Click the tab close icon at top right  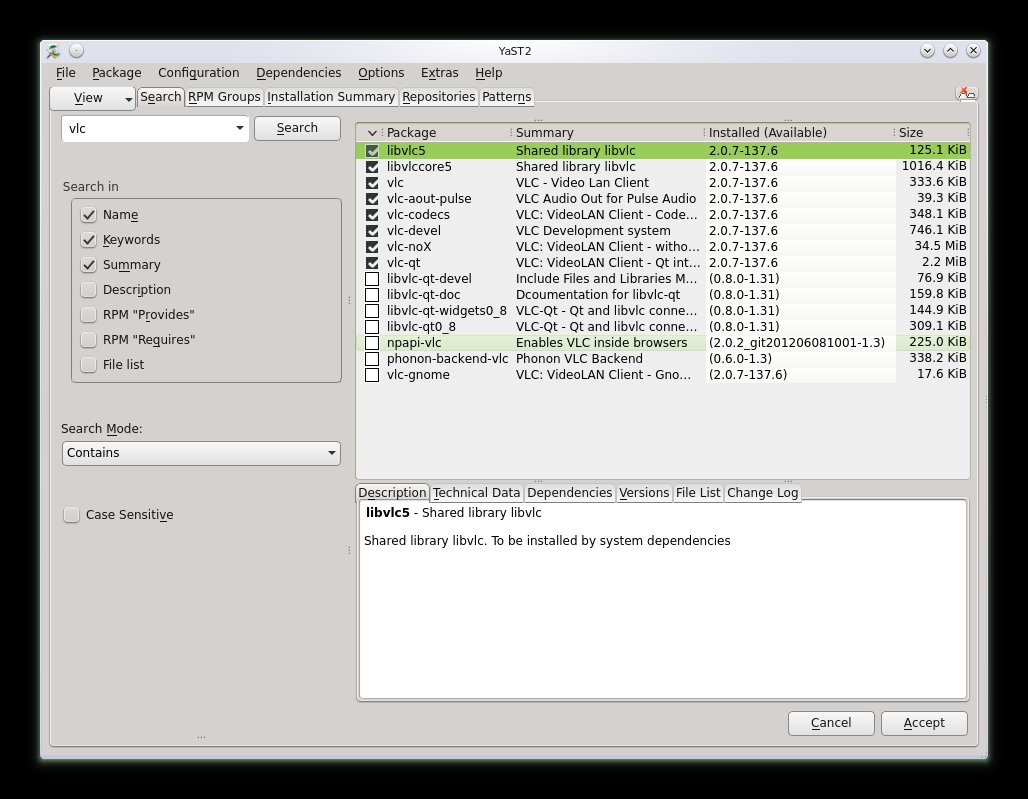[966, 94]
